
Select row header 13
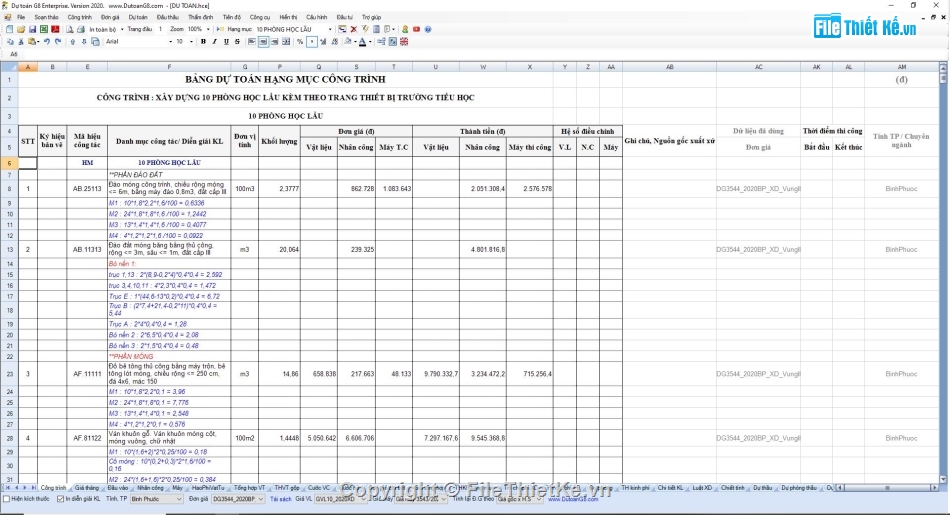point(9,250)
